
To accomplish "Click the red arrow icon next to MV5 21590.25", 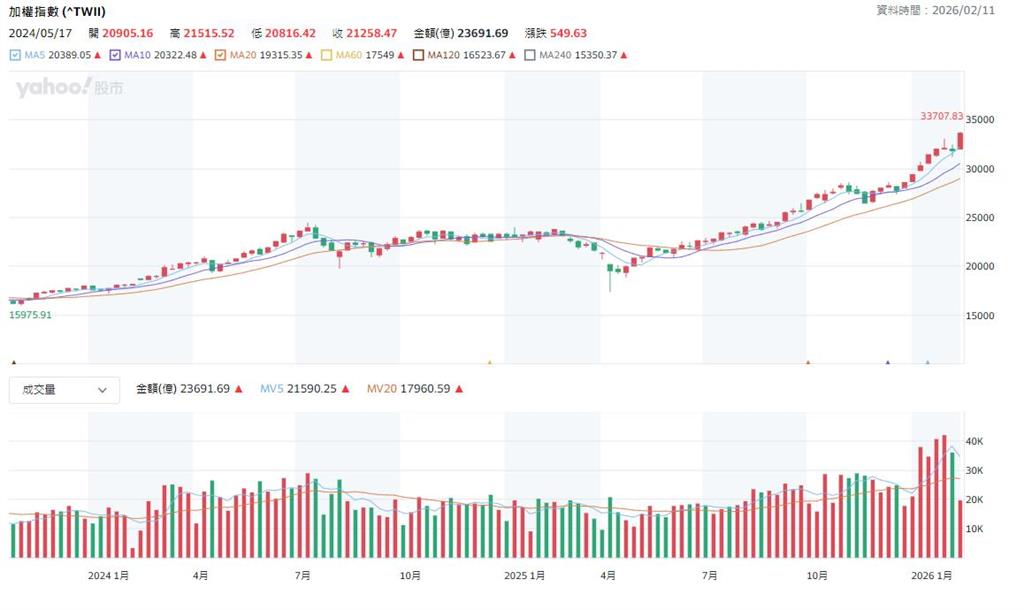I will coord(346,389).
